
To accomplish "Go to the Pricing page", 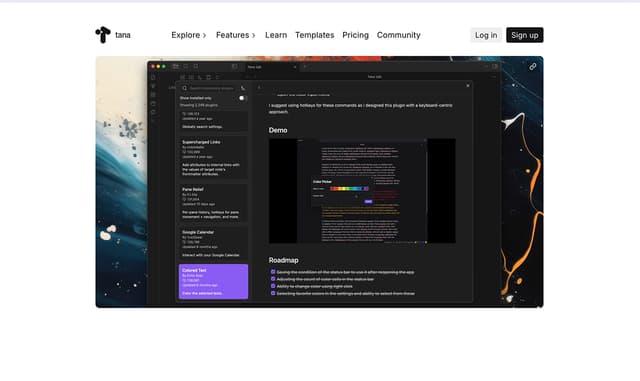I will (356, 35).
